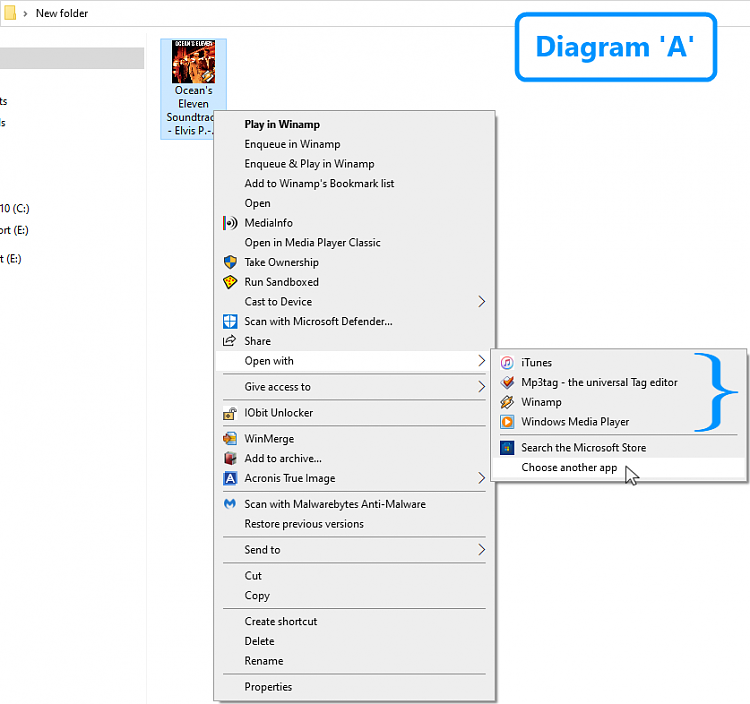Select Choose another app
This screenshot has width=750, height=704.
click(569, 467)
